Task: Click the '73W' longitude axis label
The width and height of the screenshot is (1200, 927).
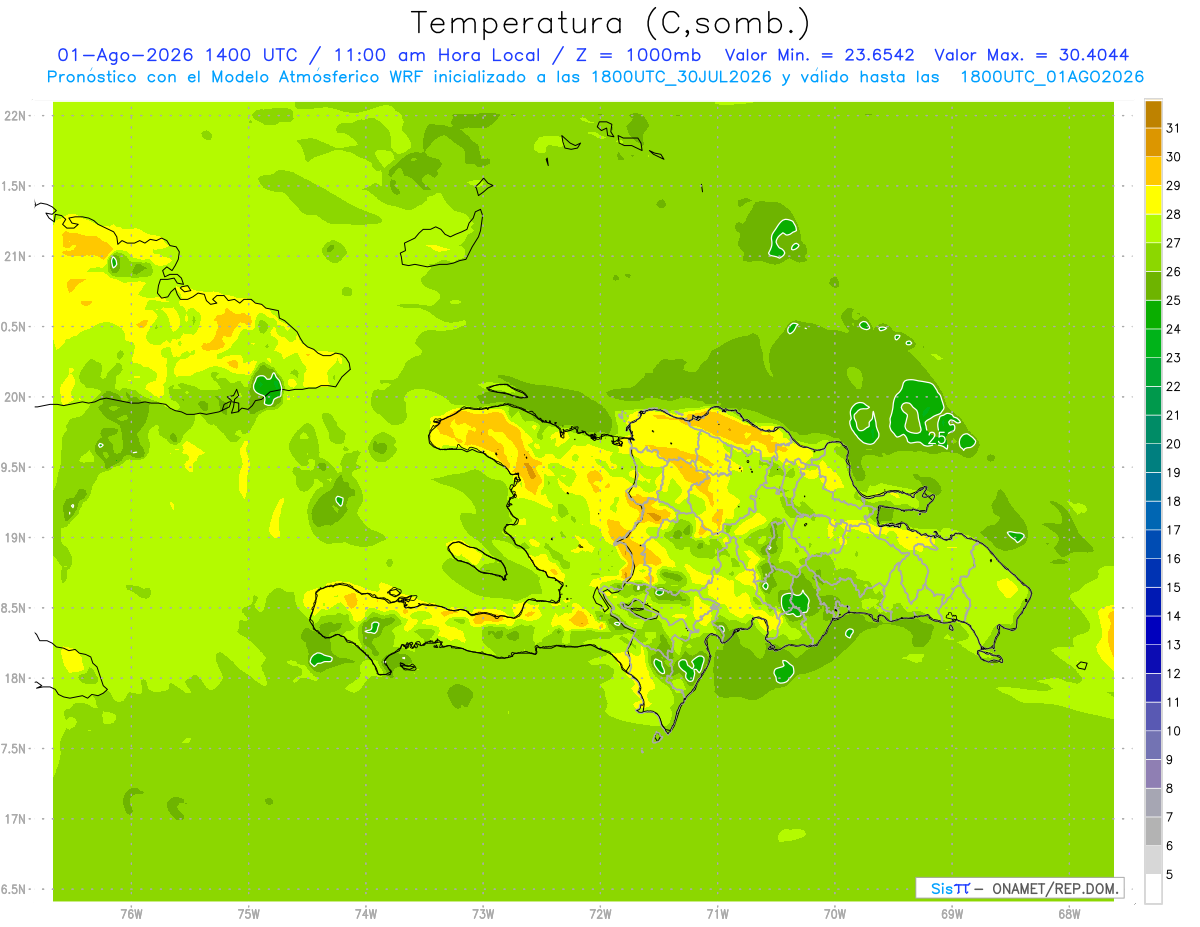Action: click(x=483, y=914)
